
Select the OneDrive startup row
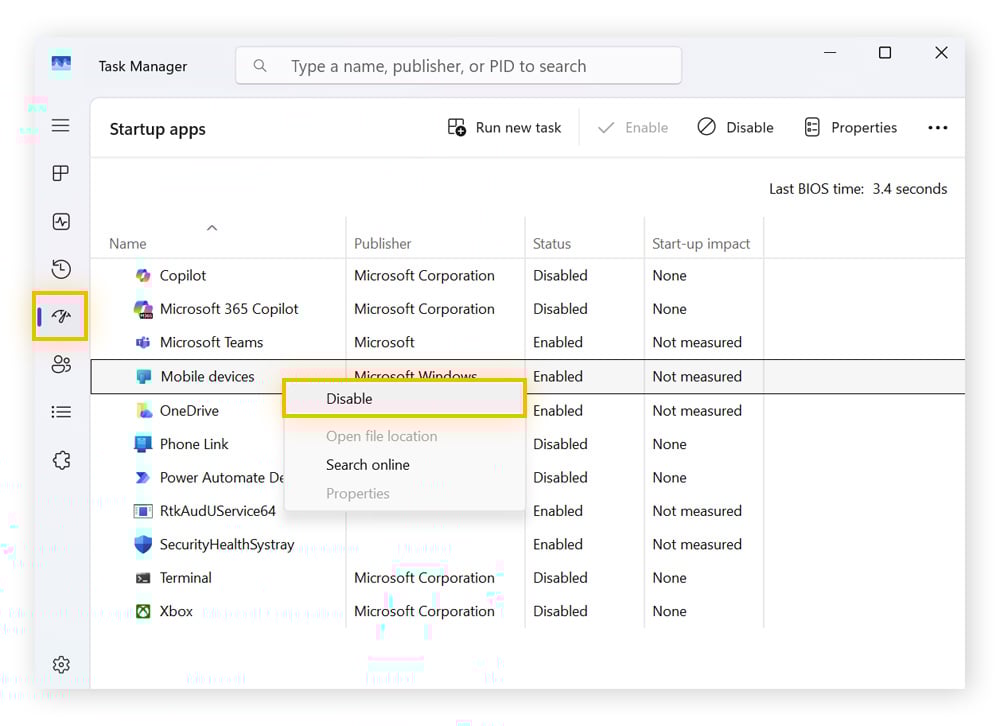(189, 411)
